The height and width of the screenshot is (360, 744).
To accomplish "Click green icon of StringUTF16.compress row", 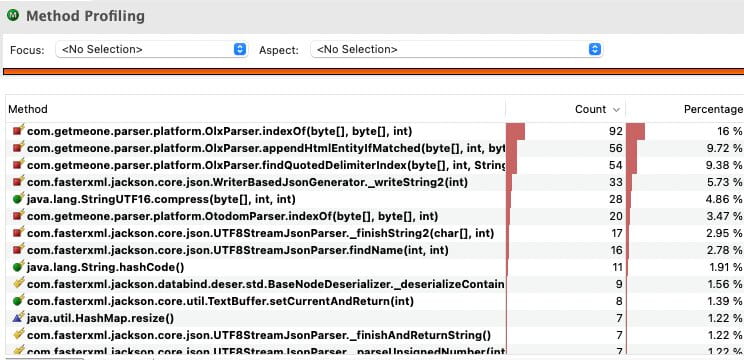I will point(18,199).
